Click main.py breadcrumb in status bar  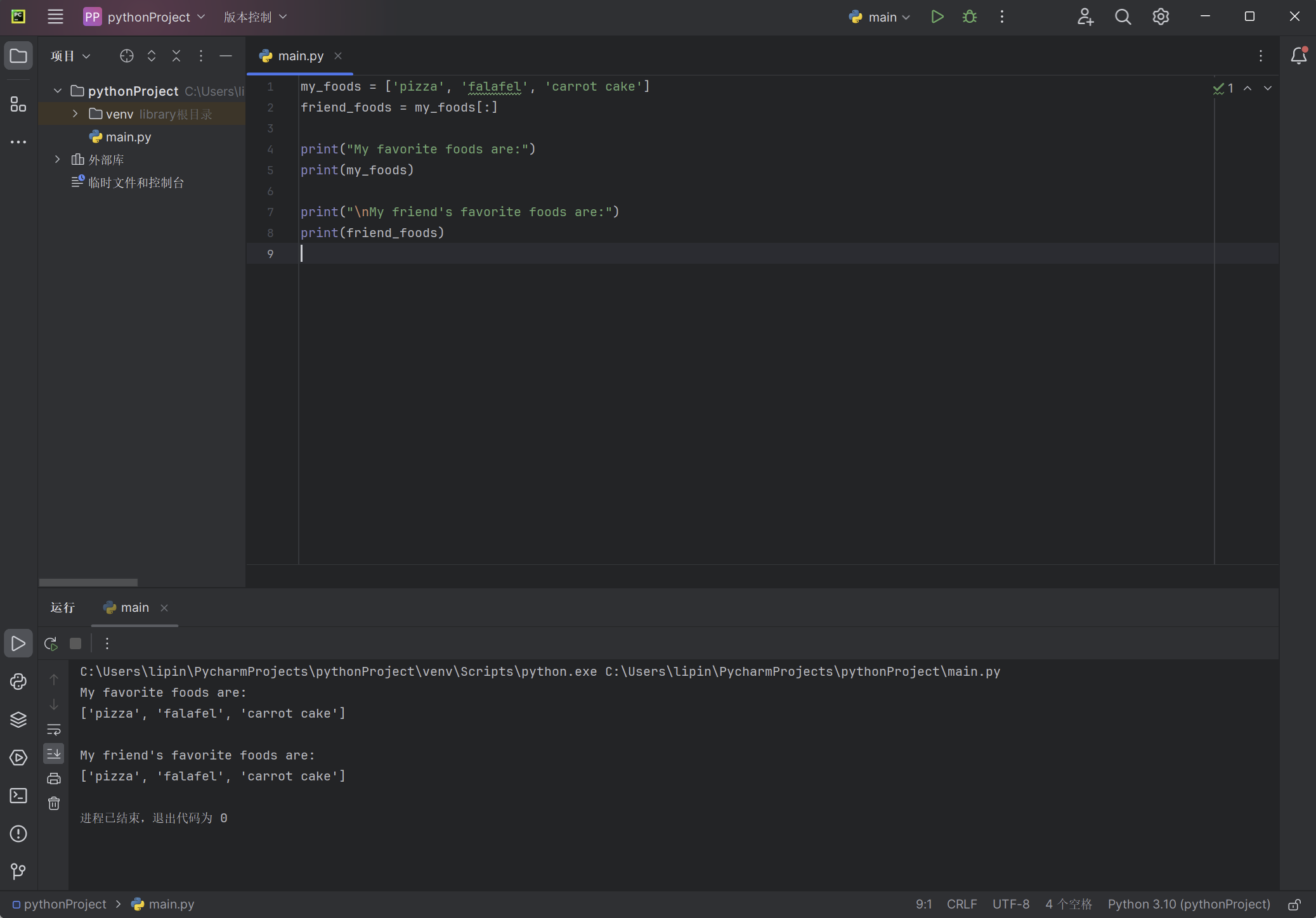pos(163,904)
